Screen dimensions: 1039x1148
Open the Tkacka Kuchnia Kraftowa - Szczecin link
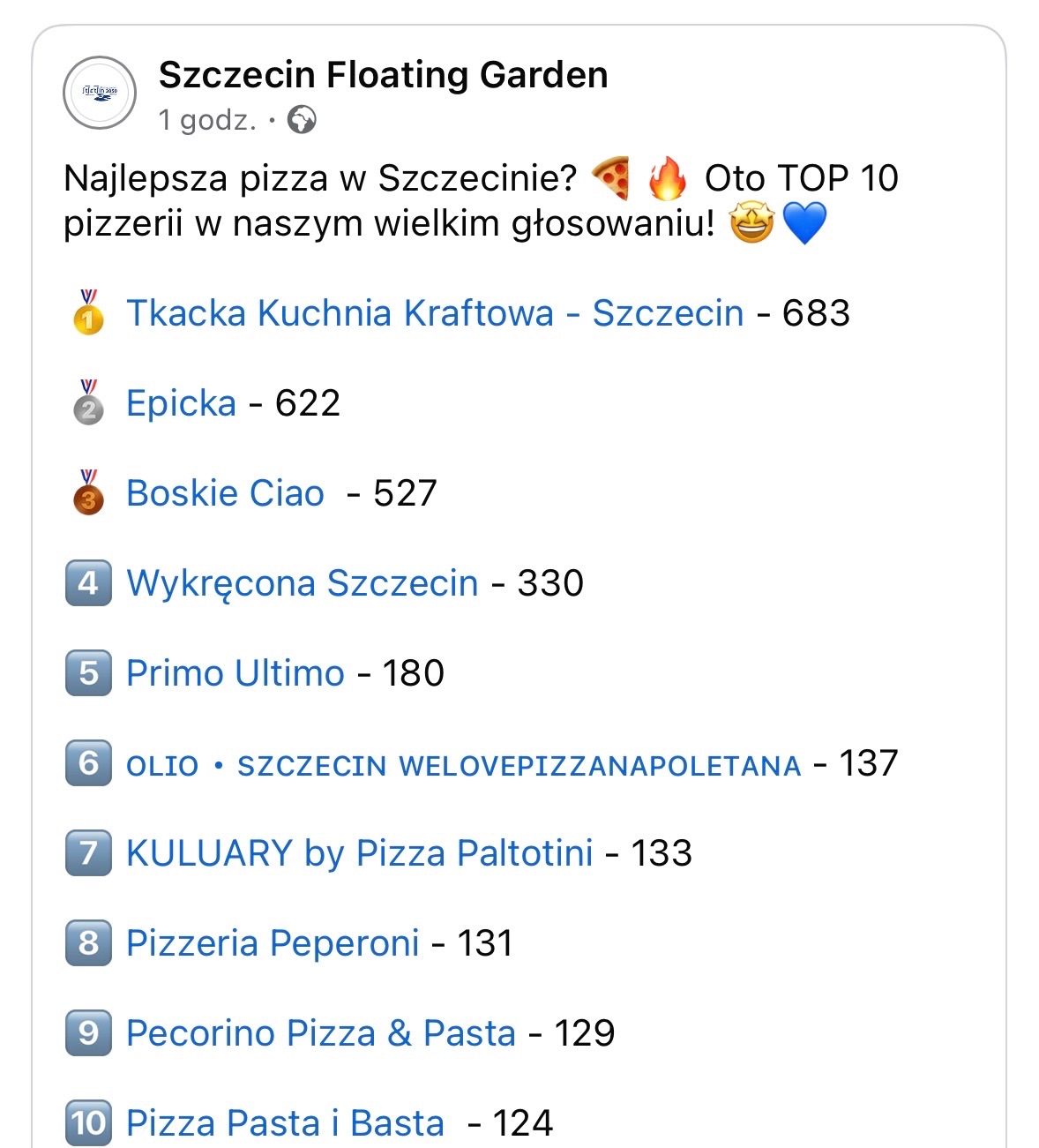click(435, 313)
